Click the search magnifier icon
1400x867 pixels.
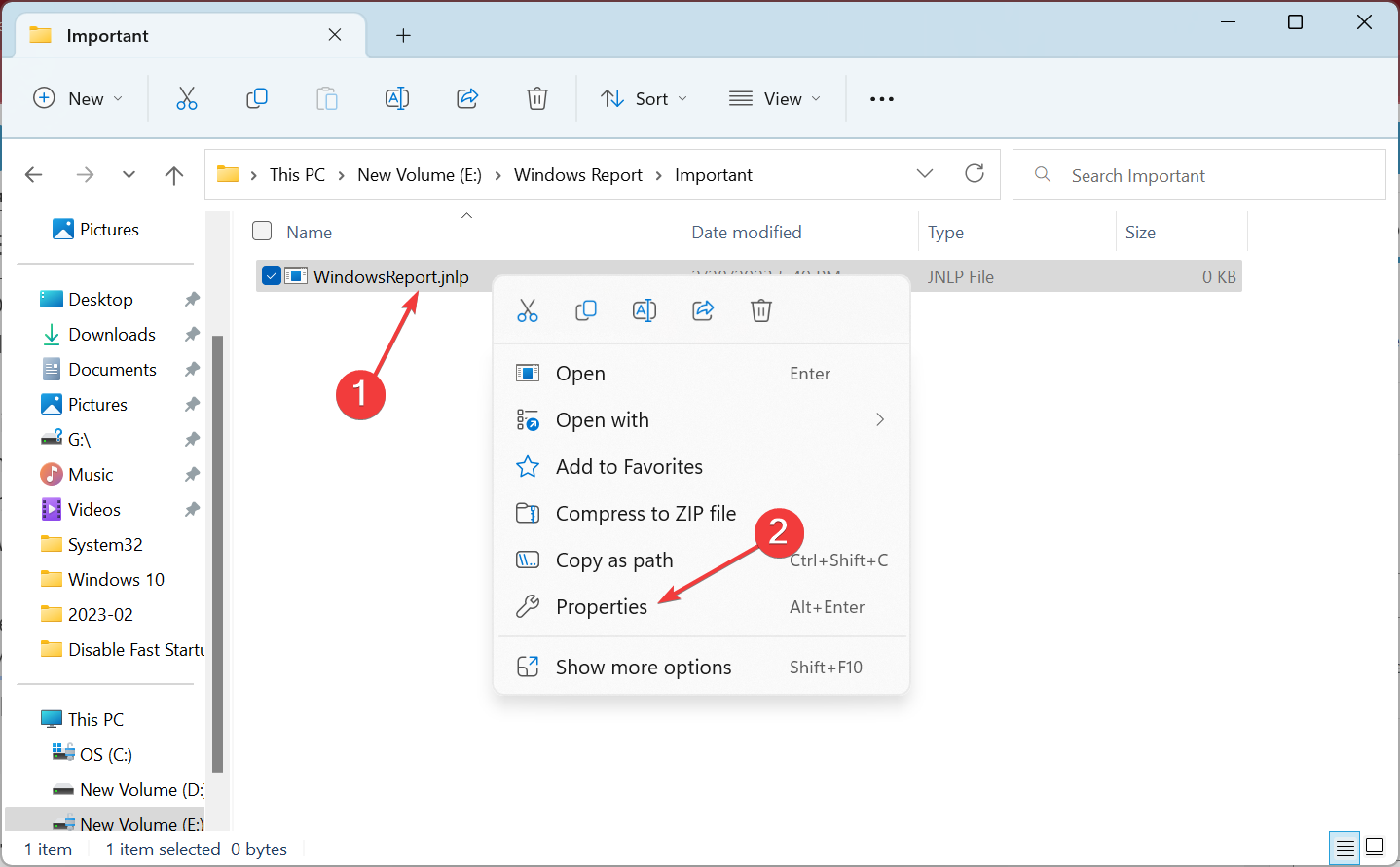[1043, 174]
